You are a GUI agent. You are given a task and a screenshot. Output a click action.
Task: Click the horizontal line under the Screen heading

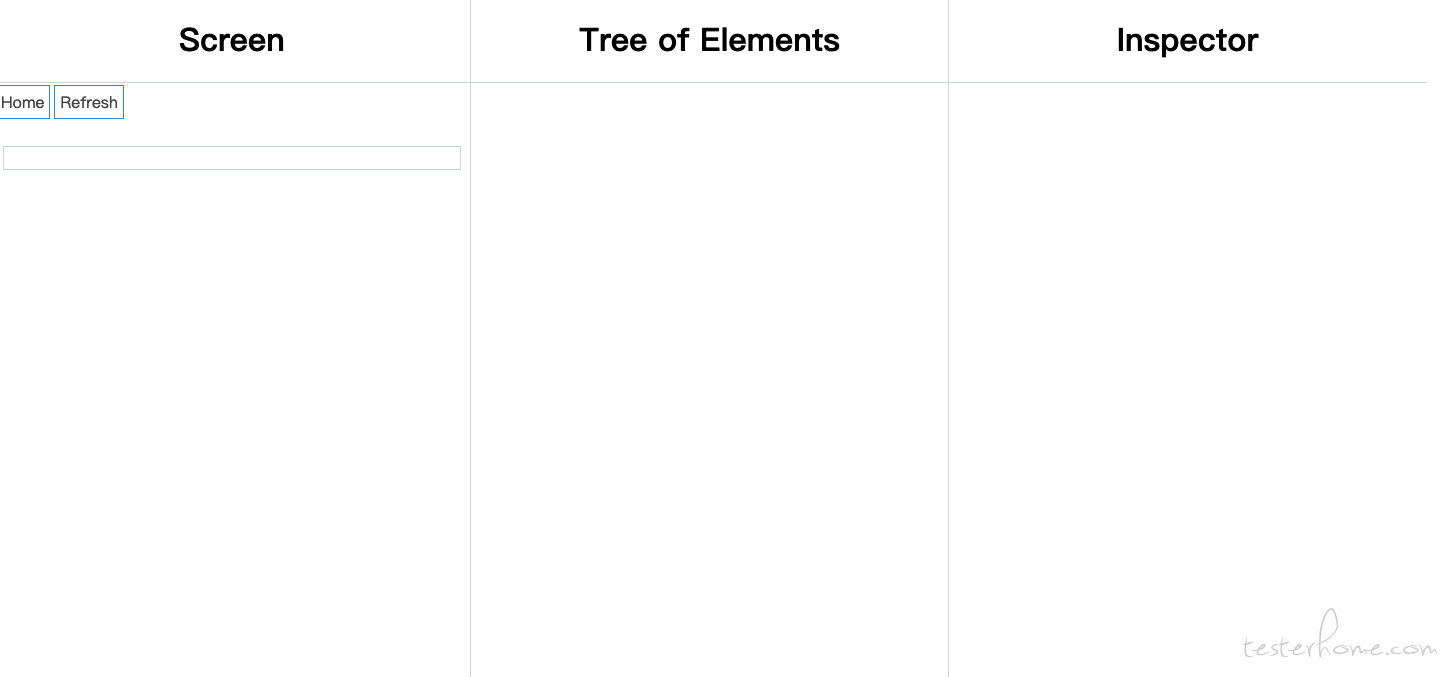click(x=235, y=82)
